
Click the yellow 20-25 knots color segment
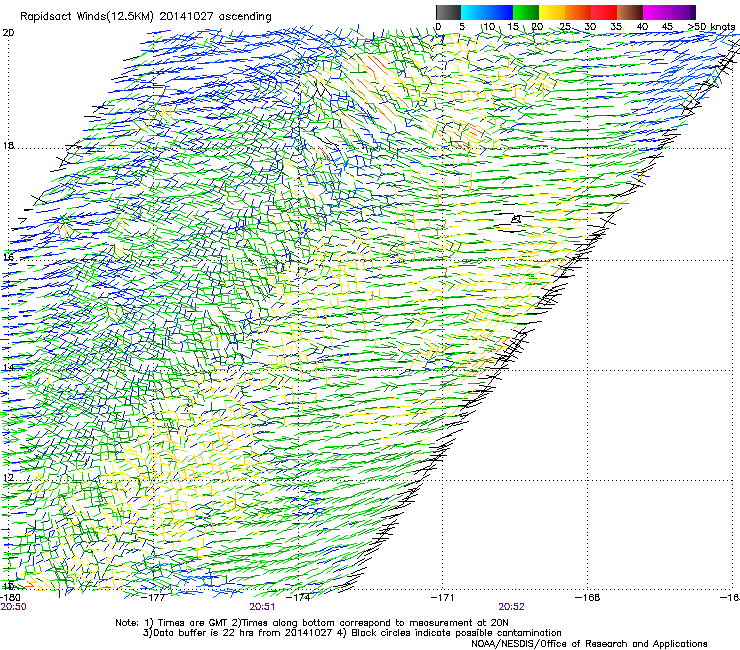(x=552, y=12)
